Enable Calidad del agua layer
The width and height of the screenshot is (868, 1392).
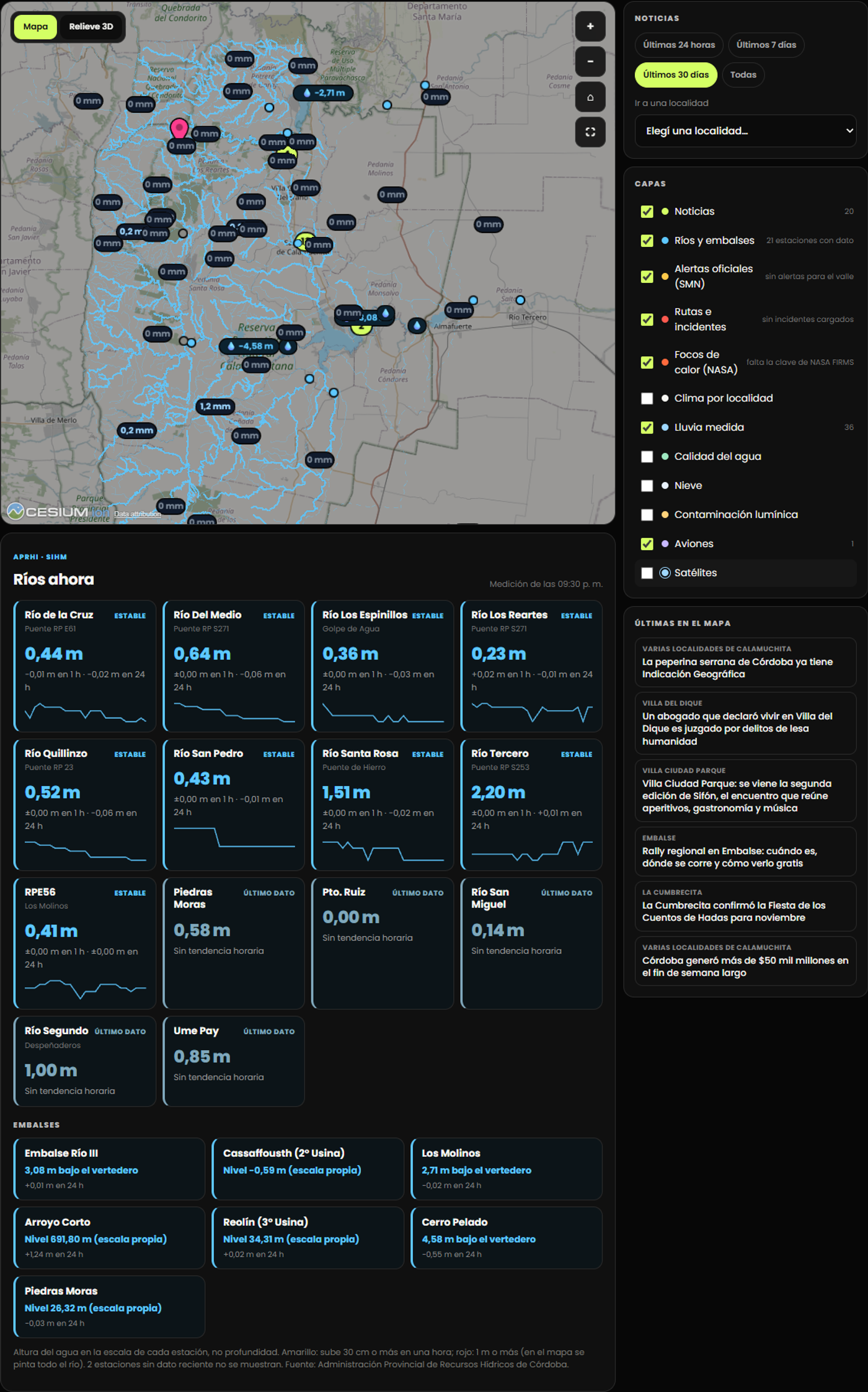[647, 457]
